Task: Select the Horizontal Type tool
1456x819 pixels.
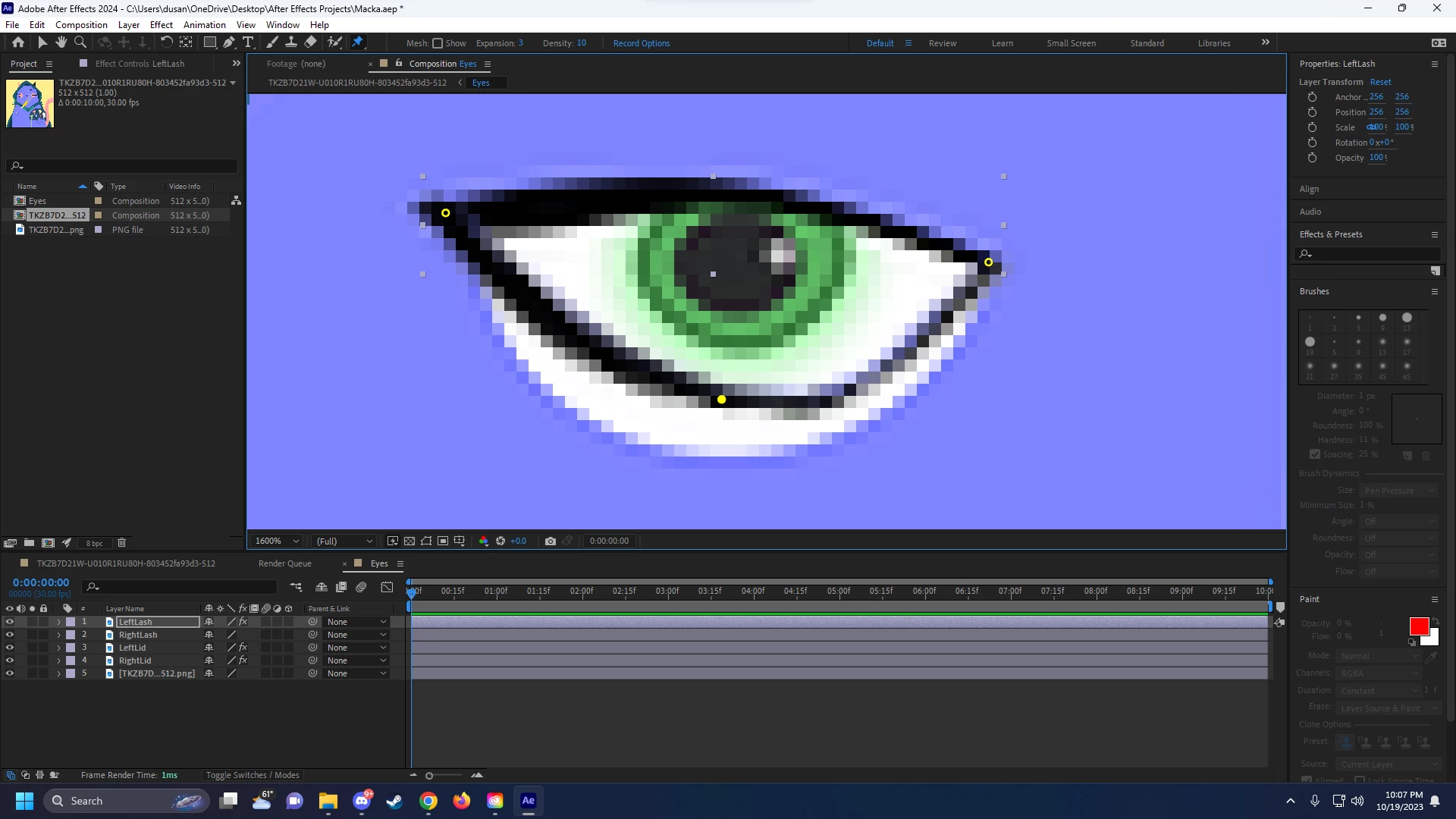Action: coord(248,42)
